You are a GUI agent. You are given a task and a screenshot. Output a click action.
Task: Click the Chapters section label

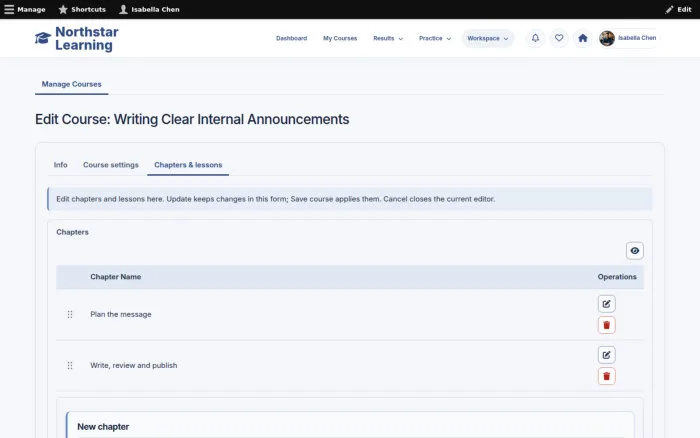tap(72, 232)
